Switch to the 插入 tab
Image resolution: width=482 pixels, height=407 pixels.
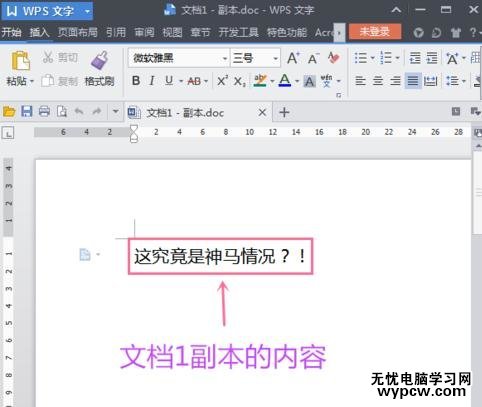[39, 32]
